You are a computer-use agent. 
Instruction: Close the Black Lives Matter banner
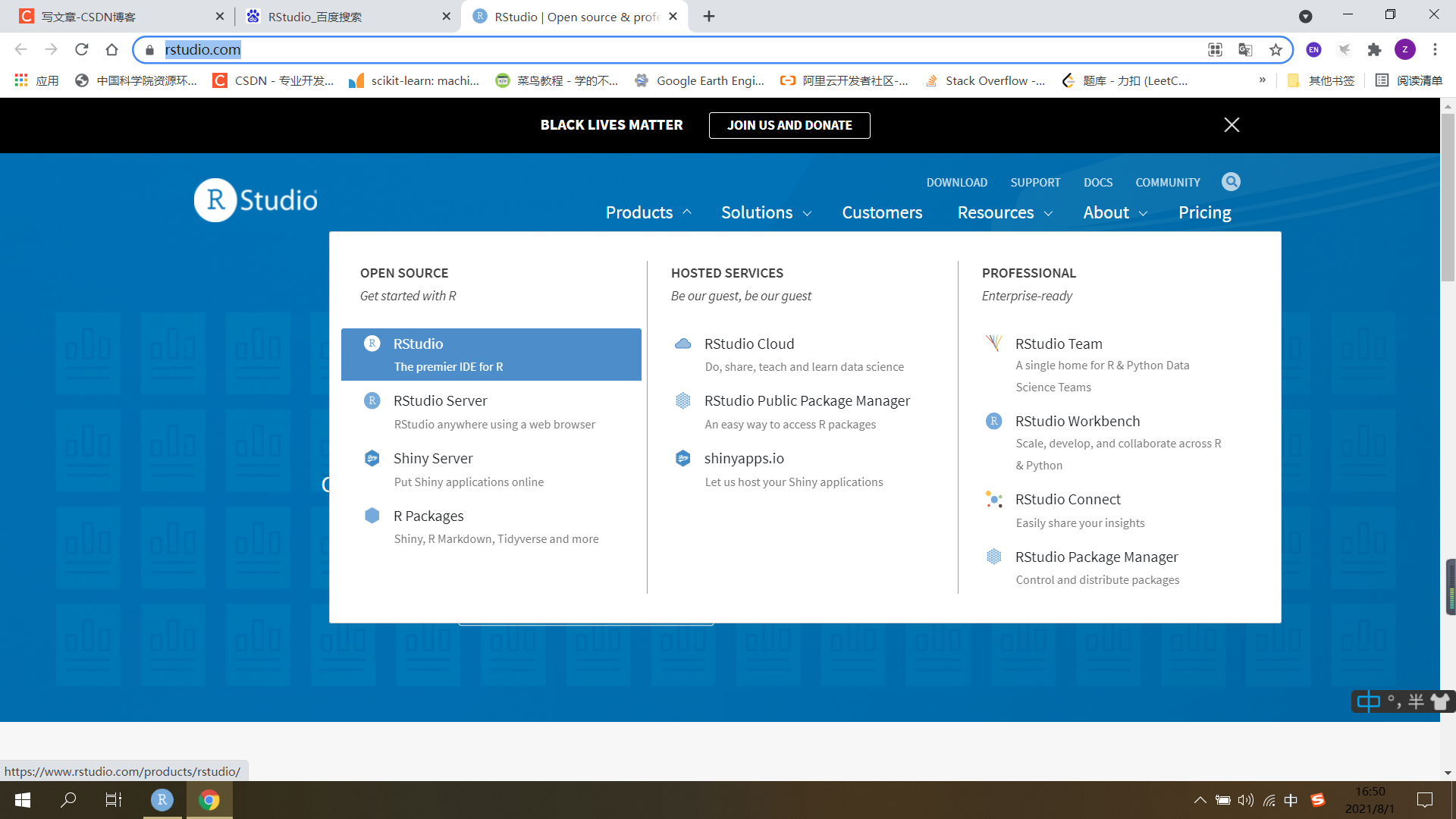pos(1232,125)
